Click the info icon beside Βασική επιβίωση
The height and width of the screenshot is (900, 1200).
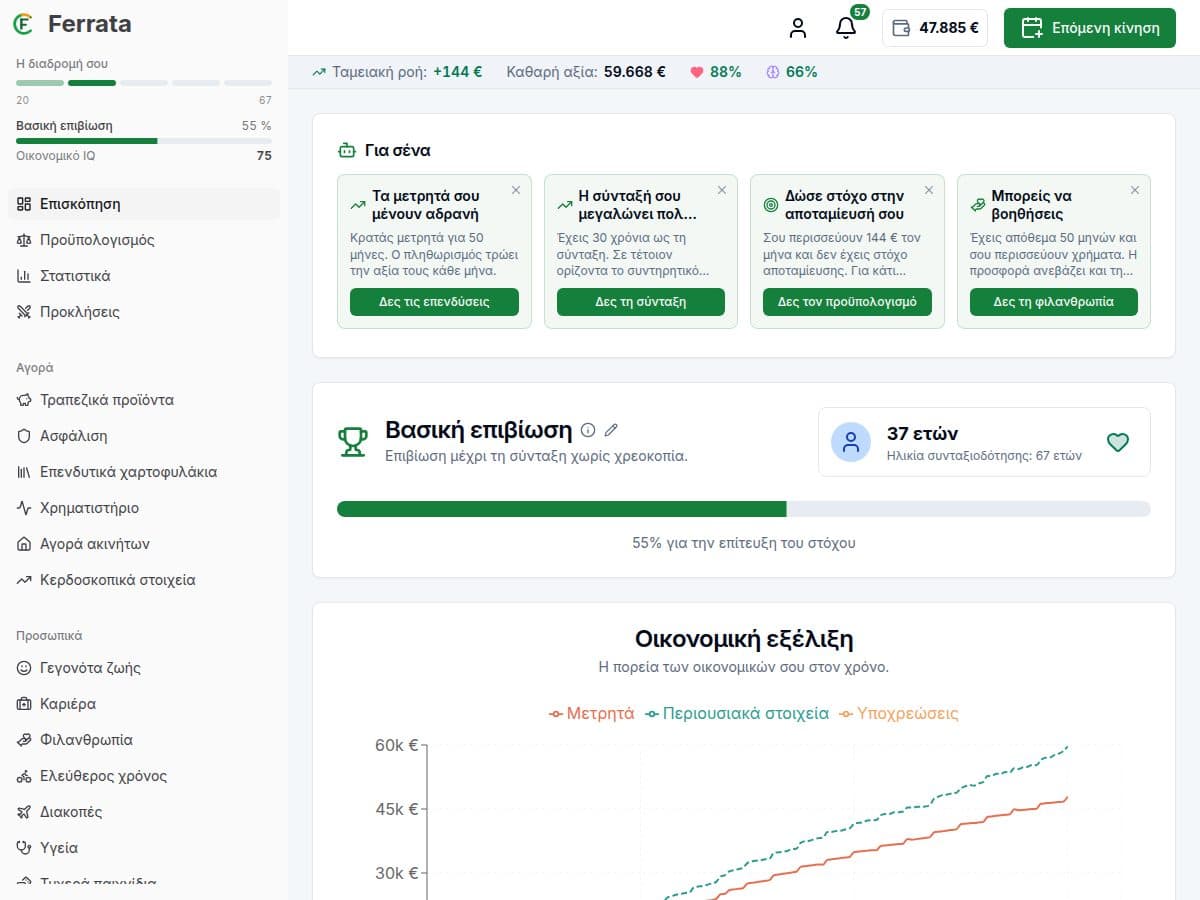tap(588, 430)
